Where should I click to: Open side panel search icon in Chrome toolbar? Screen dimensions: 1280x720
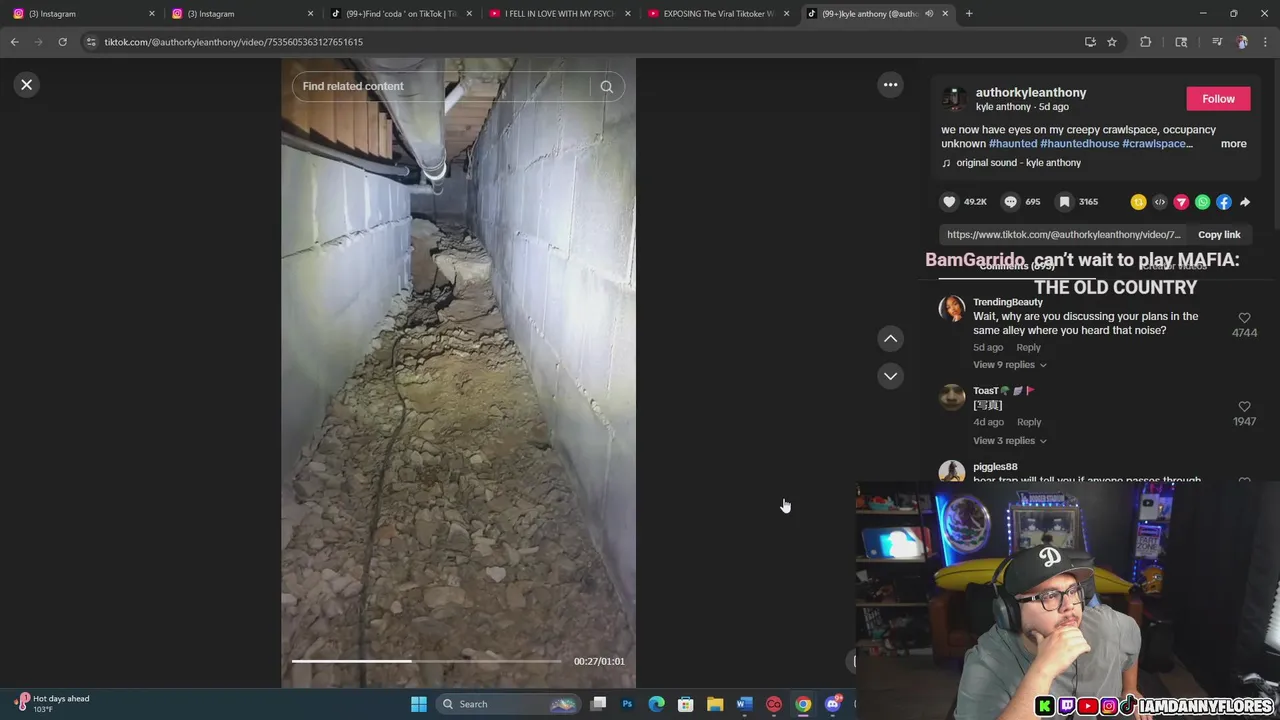(1181, 42)
